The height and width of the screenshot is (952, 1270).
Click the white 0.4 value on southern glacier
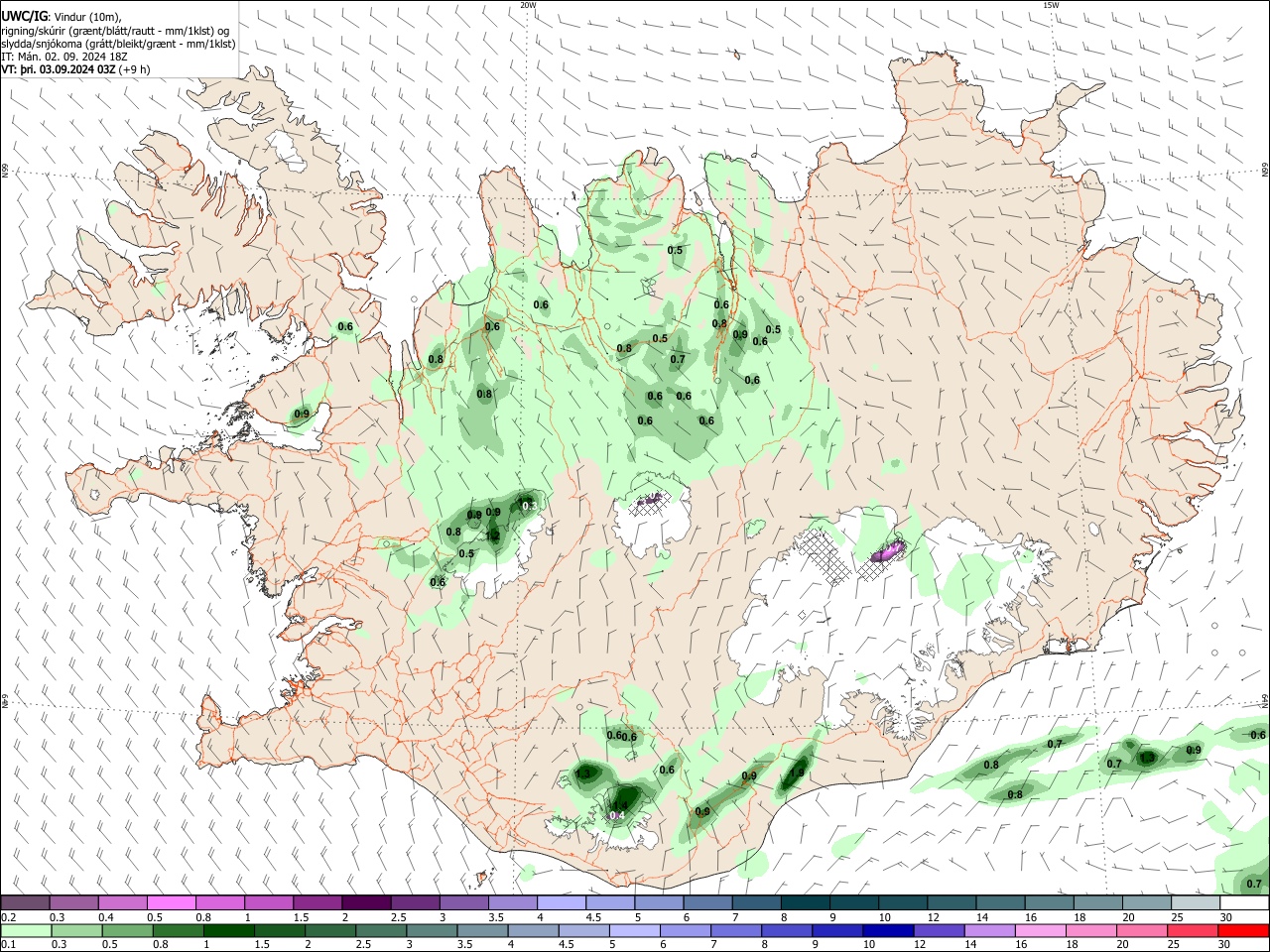[x=616, y=815]
